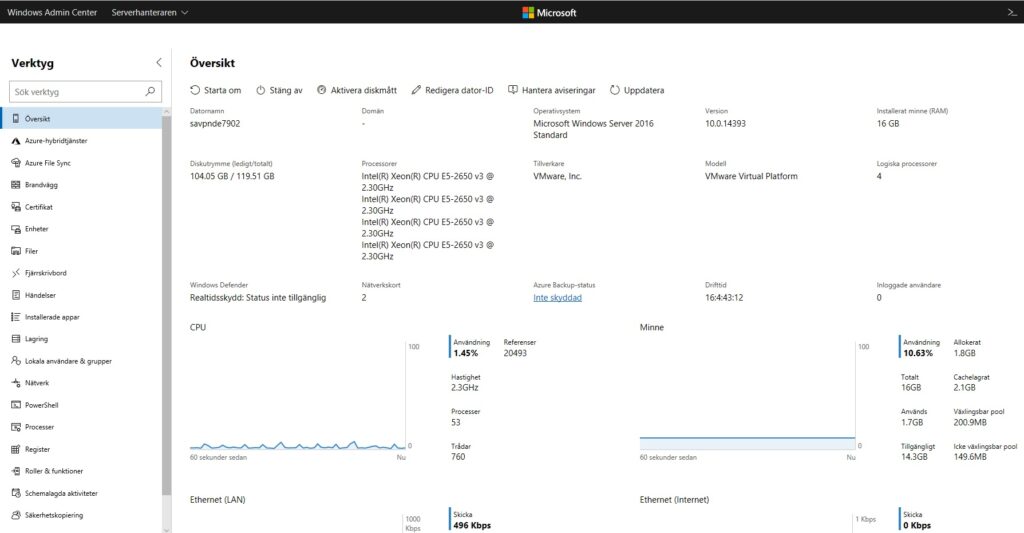Open the Register registry icon
Screen dimensions: 1024x533
pos(16,449)
